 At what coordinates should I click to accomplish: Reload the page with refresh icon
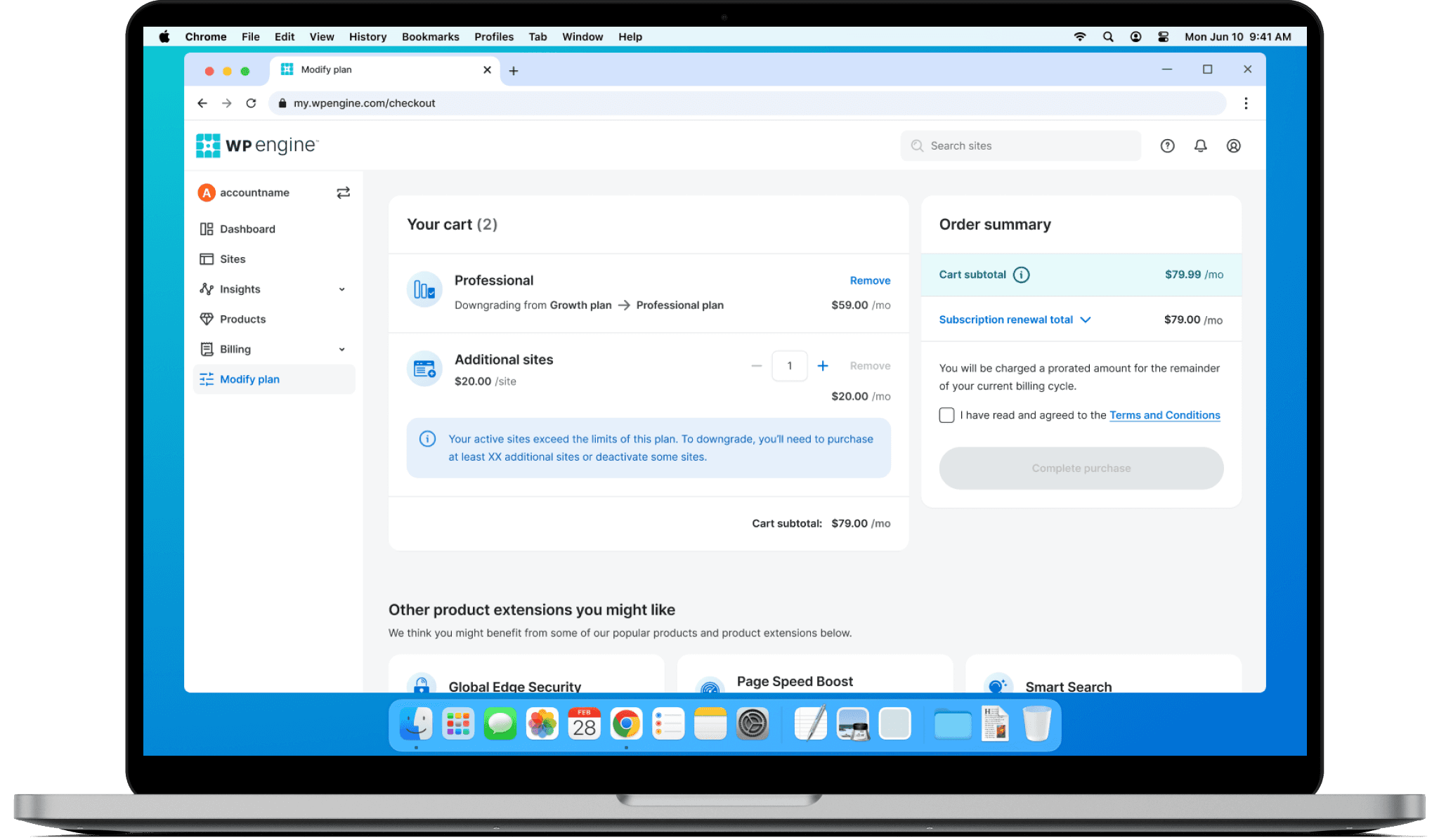(x=251, y=103)
